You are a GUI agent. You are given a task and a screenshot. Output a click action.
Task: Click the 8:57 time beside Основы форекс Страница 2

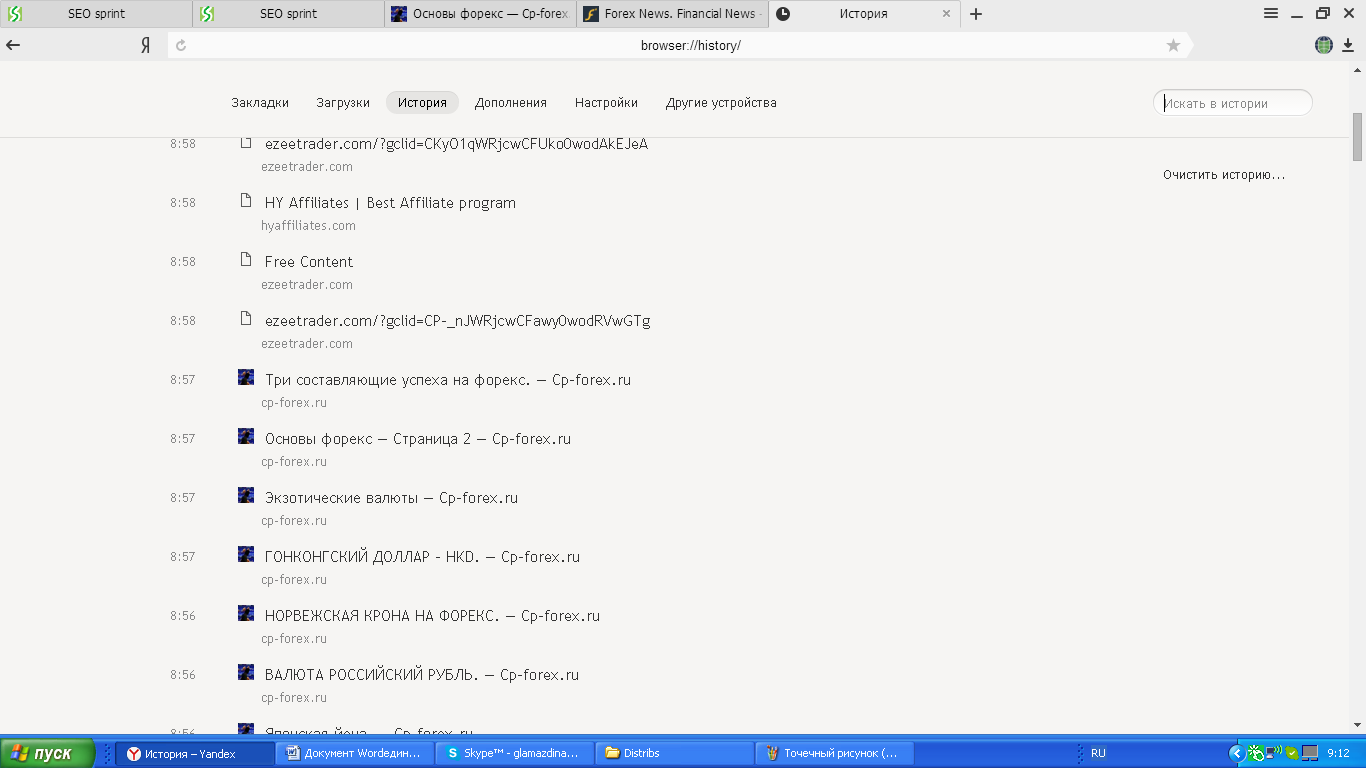pyautogui.click(x=183, y=439)
